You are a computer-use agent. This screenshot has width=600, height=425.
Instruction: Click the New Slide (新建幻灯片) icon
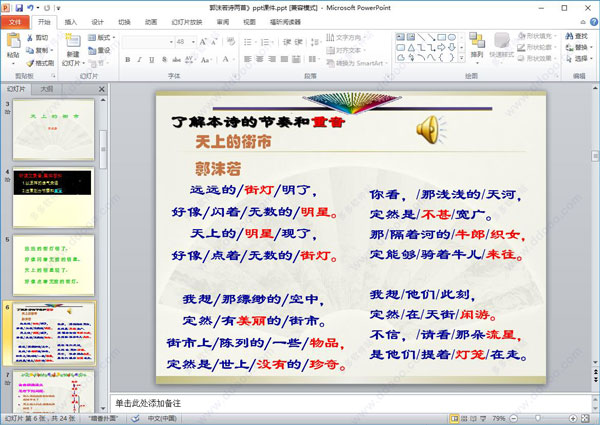pos(73,41)
